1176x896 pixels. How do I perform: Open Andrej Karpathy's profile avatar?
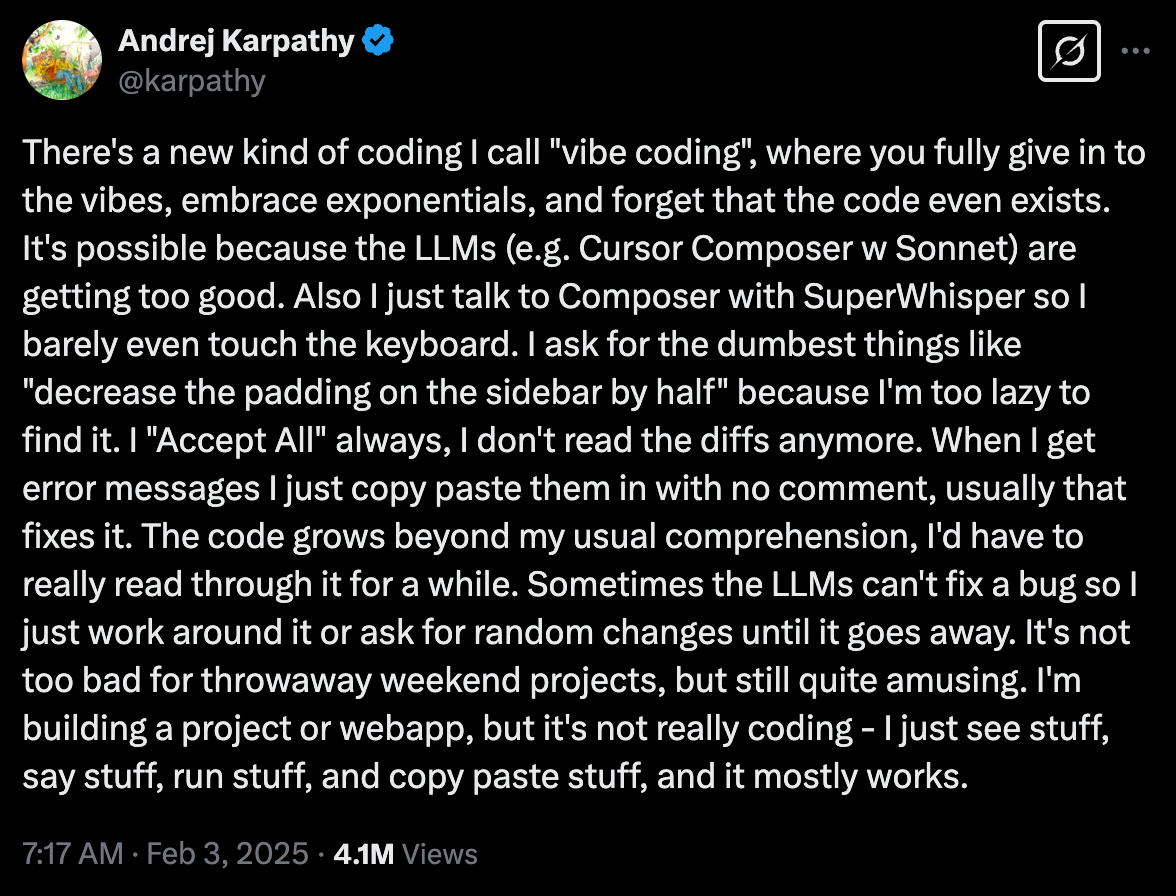tap(61, 60)
